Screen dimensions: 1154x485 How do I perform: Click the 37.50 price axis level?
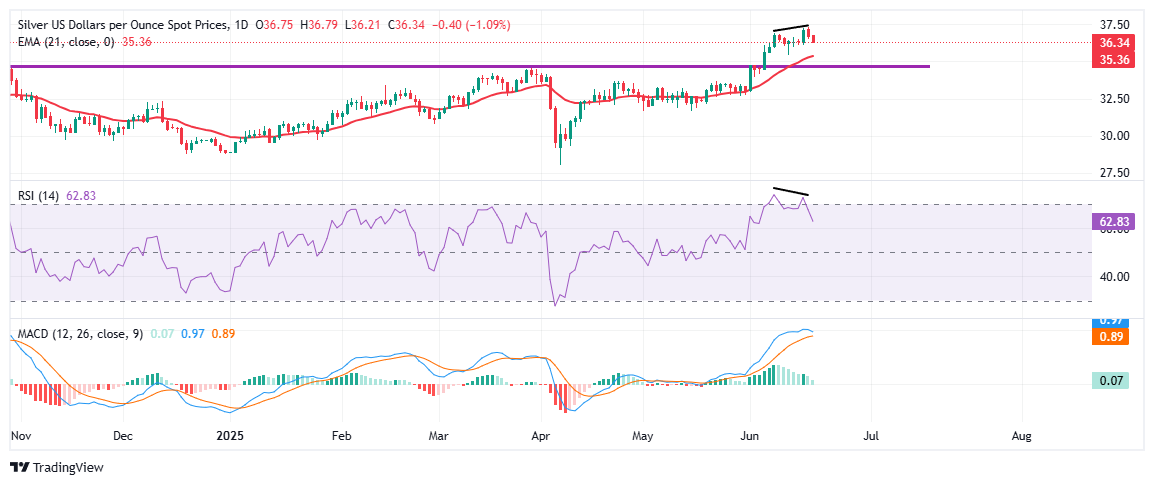pos(1113,24)
